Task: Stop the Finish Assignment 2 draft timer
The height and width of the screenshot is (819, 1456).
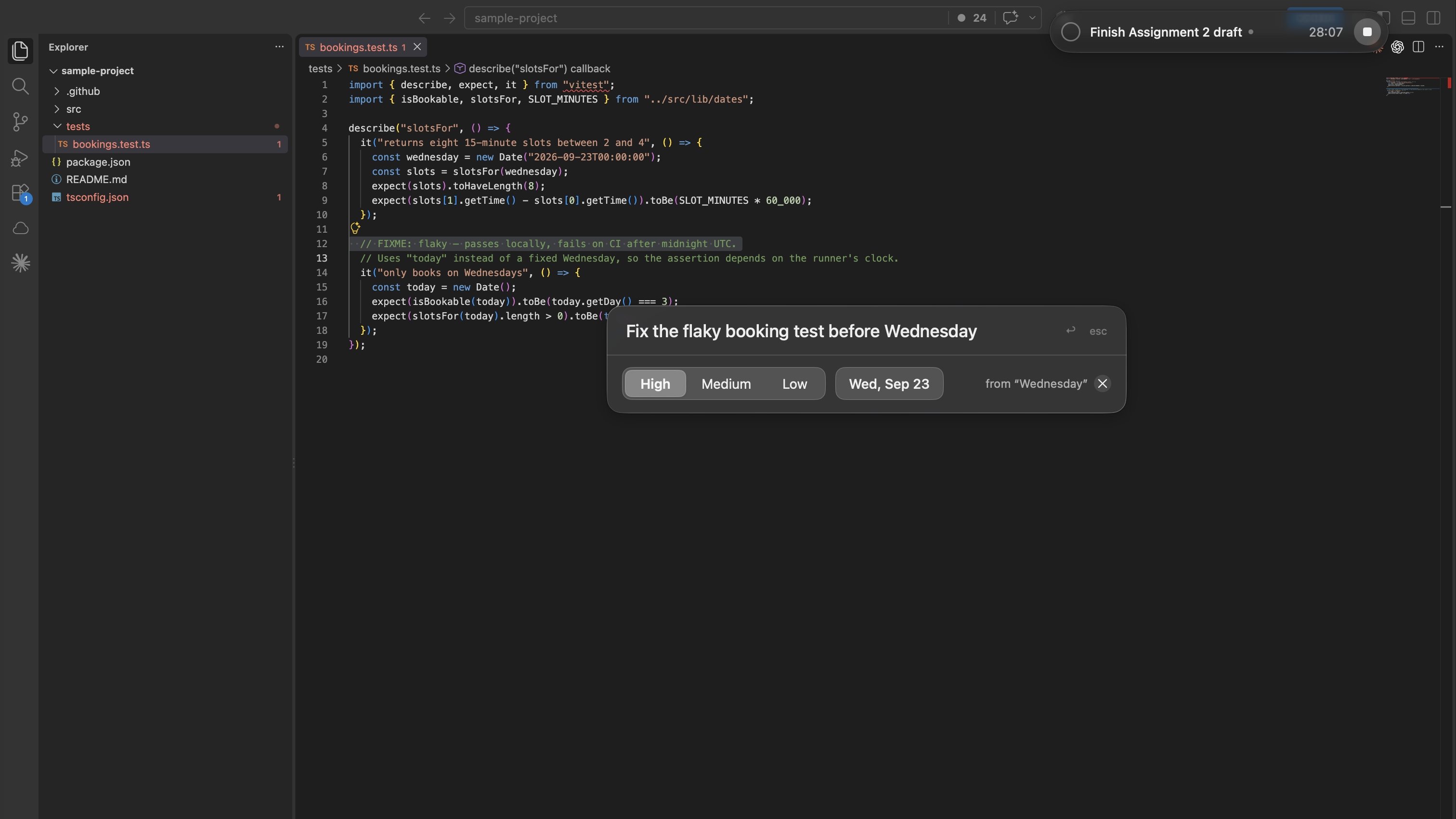Action: [x=1367, y=32]
